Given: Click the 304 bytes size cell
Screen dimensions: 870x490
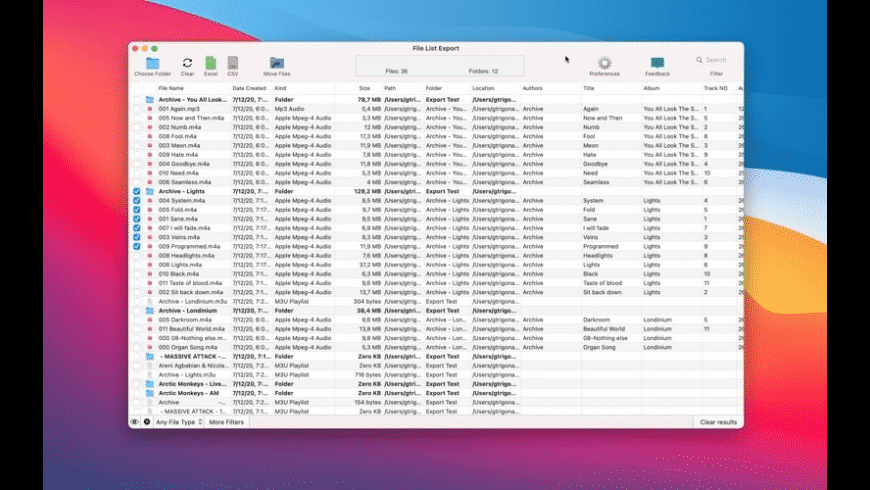Looking at the screenshot, I should [x=367, y=301].
